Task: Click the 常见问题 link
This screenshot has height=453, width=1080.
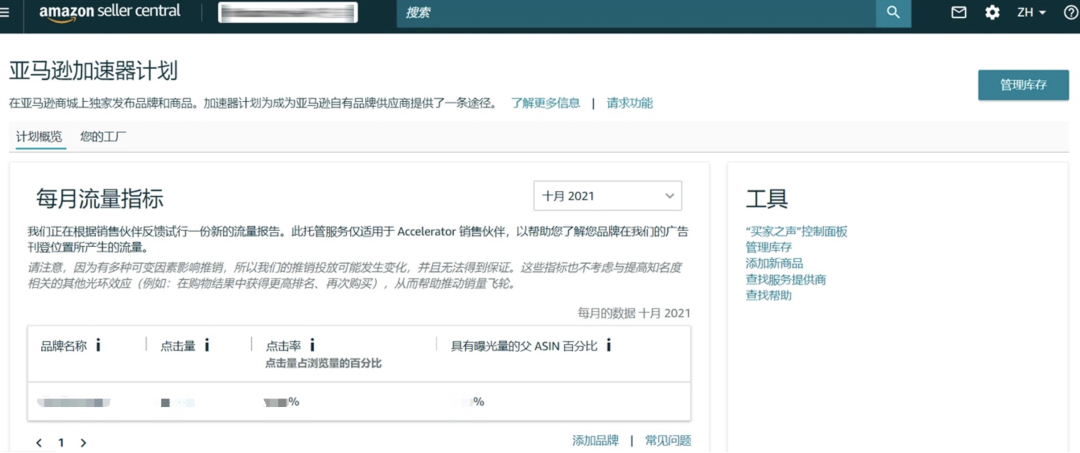Action: [x=668, y=441]
